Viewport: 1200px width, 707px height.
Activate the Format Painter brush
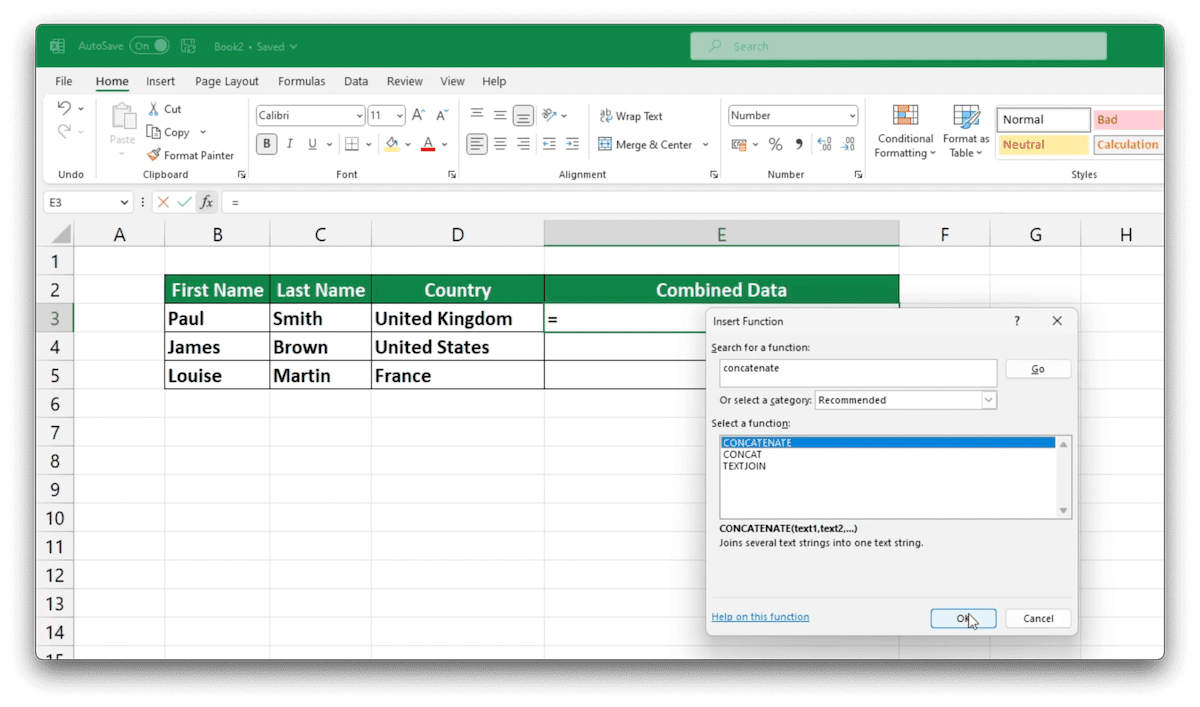154,155
